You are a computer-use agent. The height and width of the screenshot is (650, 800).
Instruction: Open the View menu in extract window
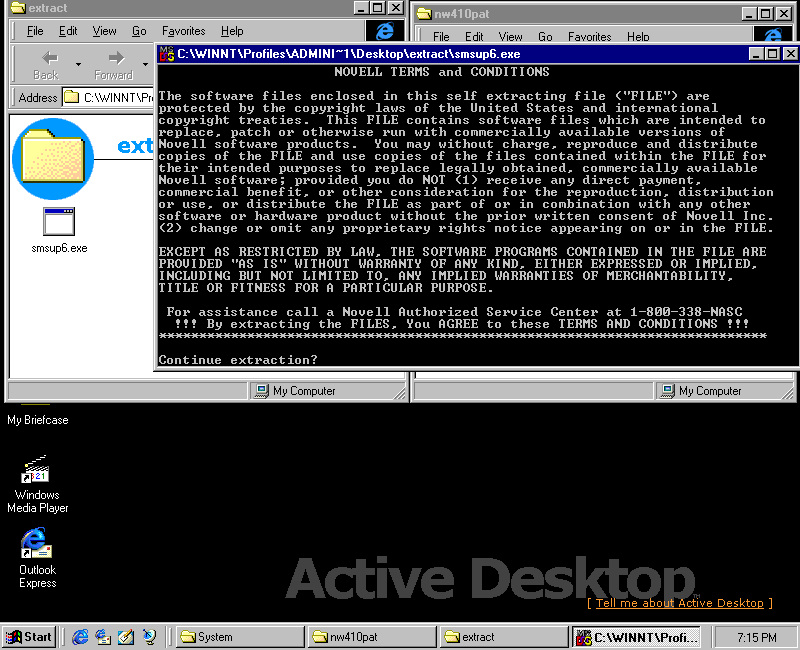click(x=105, y=31)
